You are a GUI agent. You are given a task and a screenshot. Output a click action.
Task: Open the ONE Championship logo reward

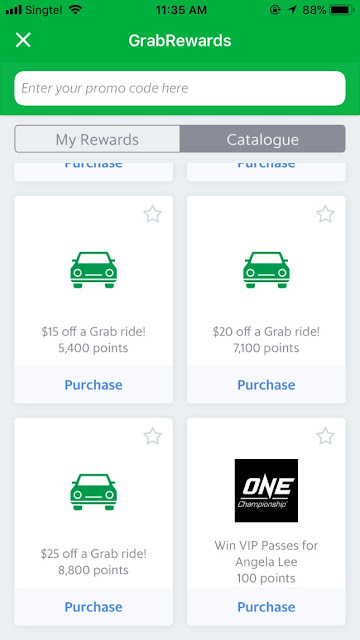266,491
